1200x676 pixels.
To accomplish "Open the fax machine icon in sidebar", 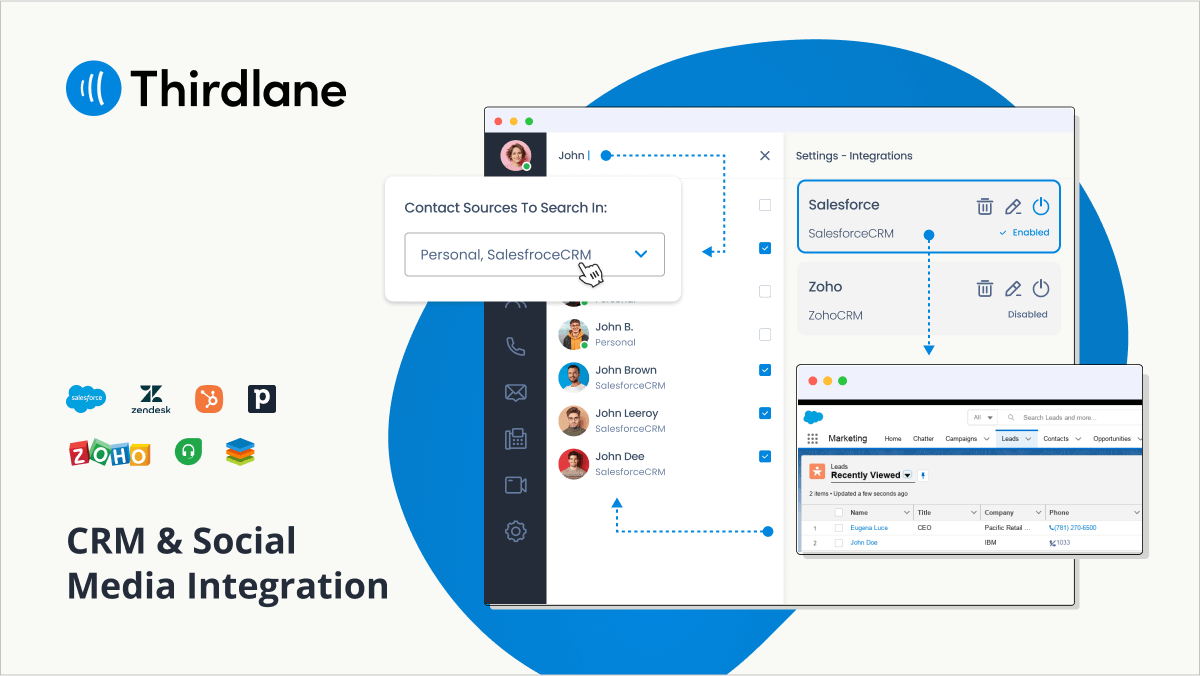I will click(515, 439).
